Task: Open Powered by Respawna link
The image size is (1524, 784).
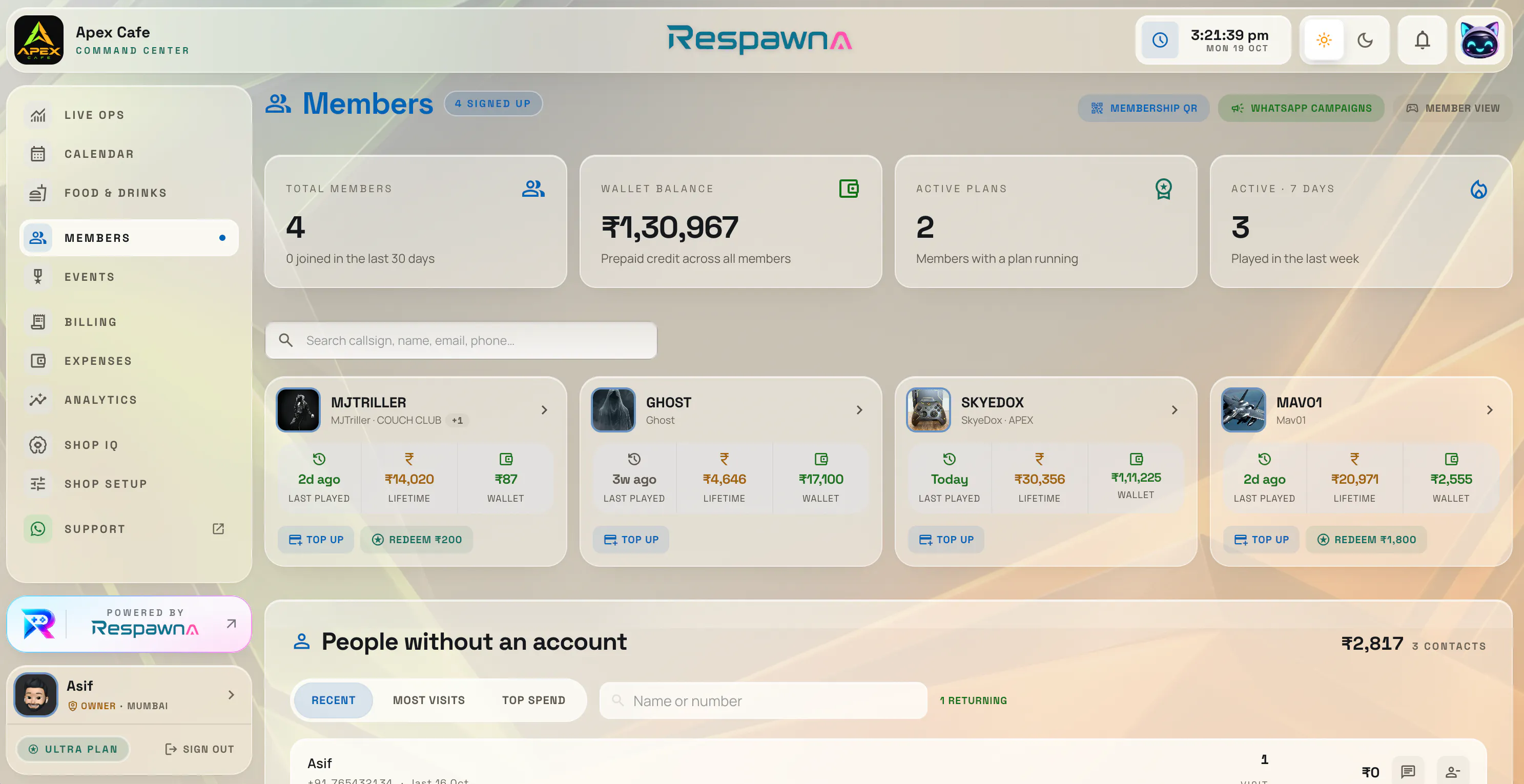Action: pyautogui.click(x=129, y=624)
